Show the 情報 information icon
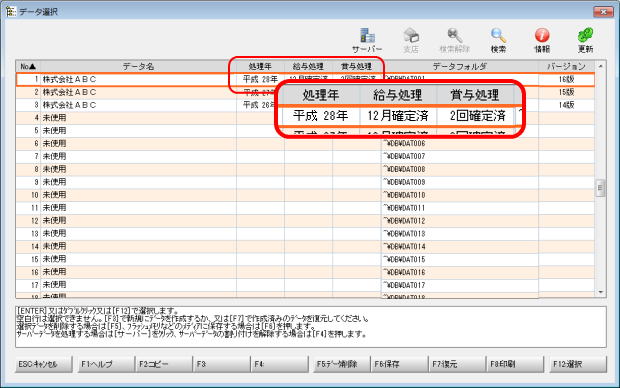This screenshot has width=620, height=388. (x=542, y=40)
